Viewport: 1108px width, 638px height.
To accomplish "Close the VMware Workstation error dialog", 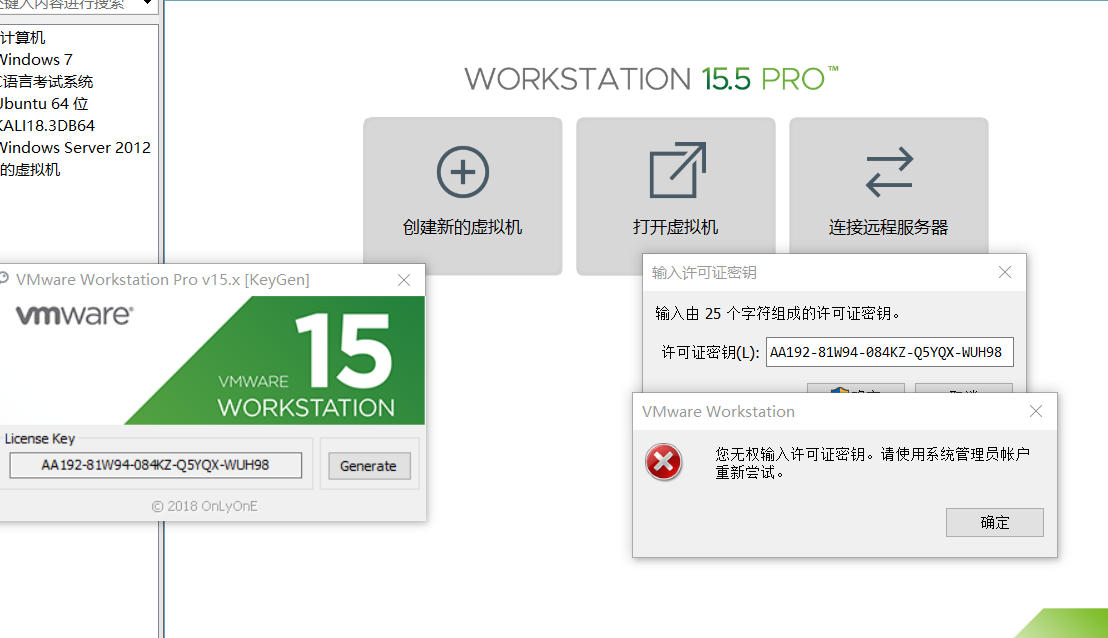I will pyautogui.click(x=1036, y=411).
